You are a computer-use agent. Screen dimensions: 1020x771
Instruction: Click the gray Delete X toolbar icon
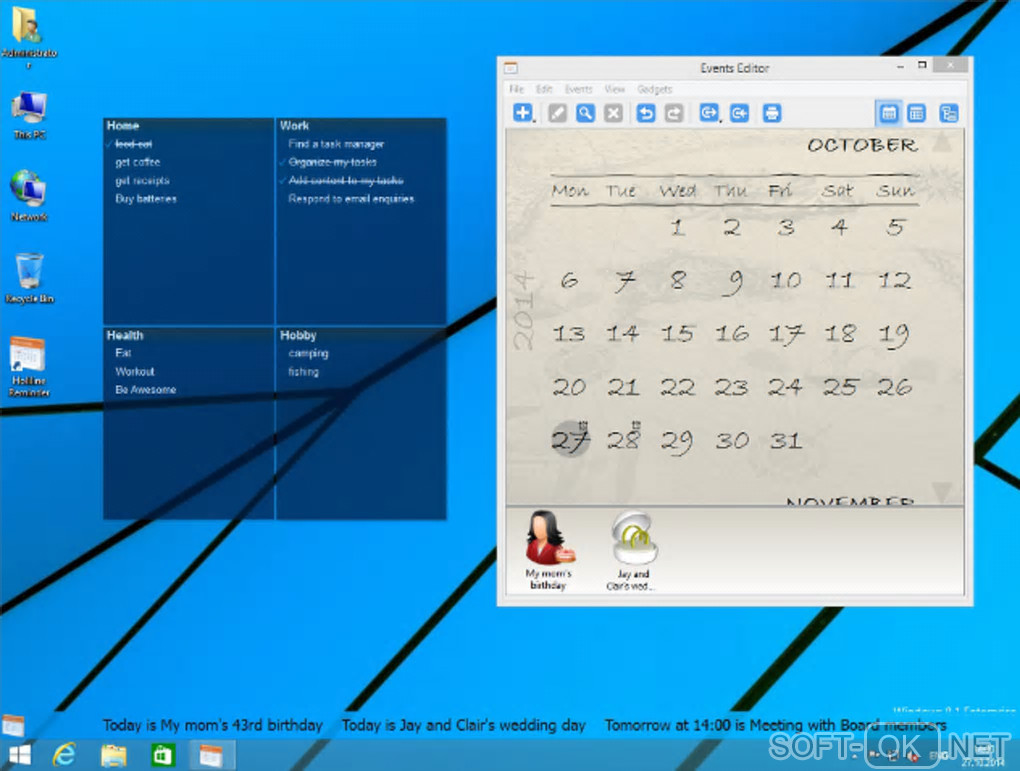tap(614, 113)
